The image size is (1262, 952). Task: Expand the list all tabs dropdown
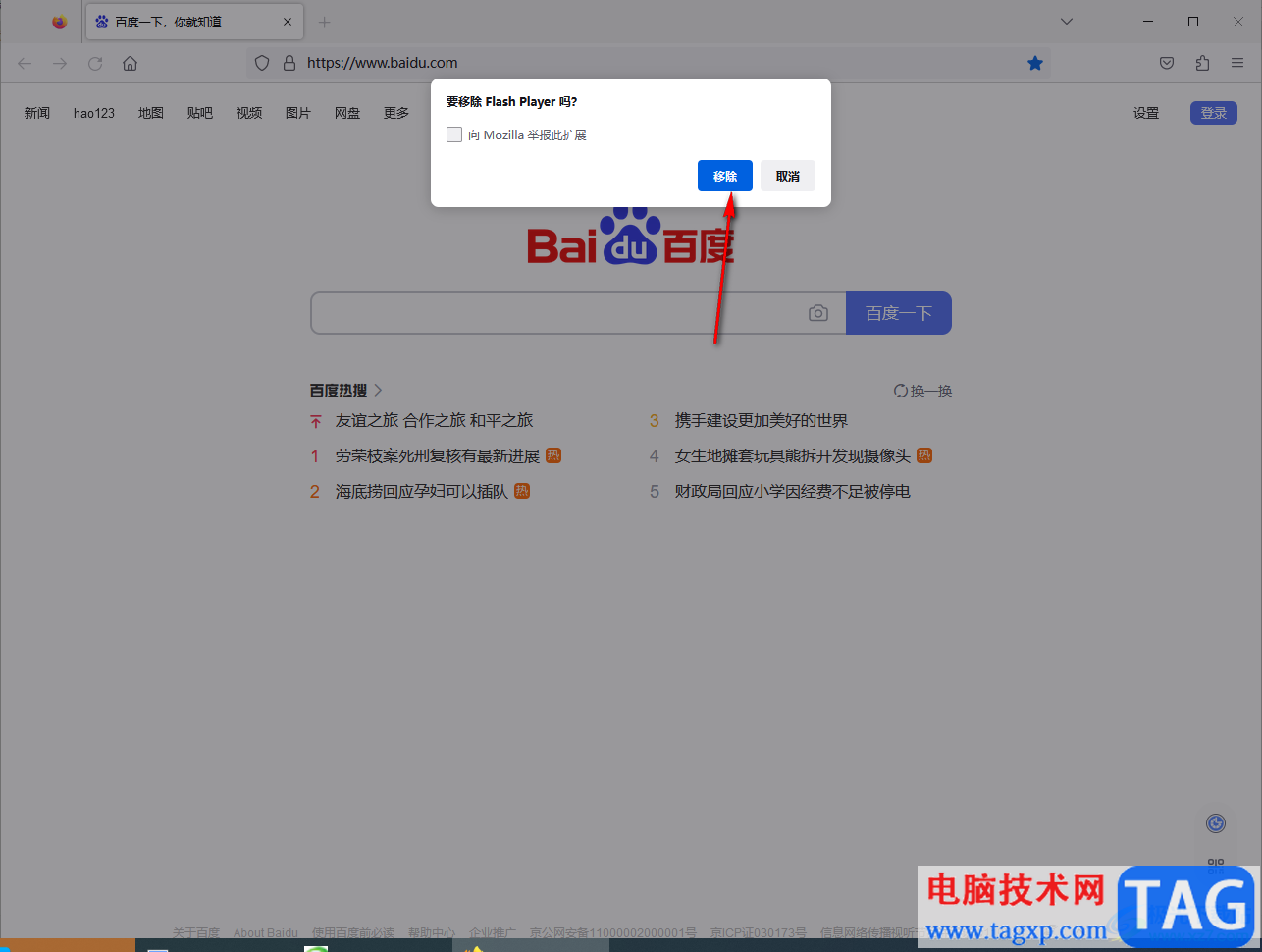(x=1067, y=22)
